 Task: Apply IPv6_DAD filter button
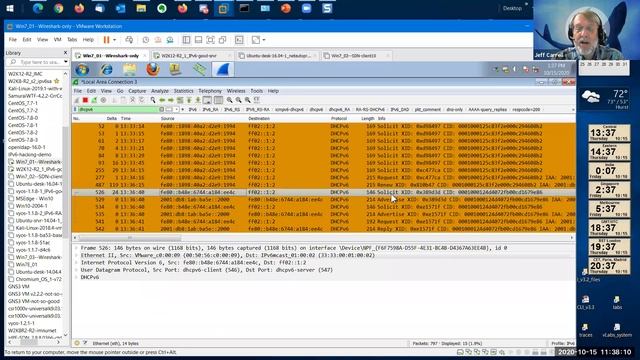tap(400, 109)
